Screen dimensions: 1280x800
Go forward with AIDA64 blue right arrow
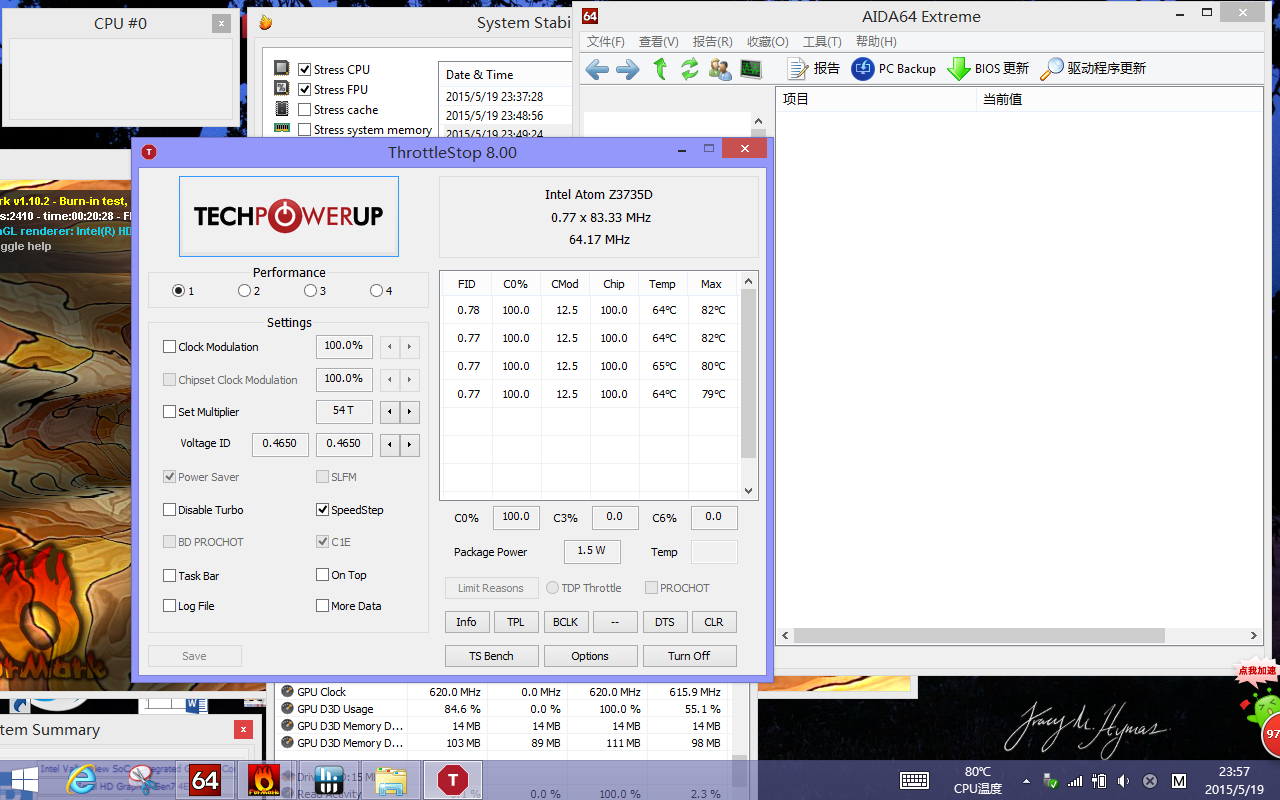click(627, 69)
